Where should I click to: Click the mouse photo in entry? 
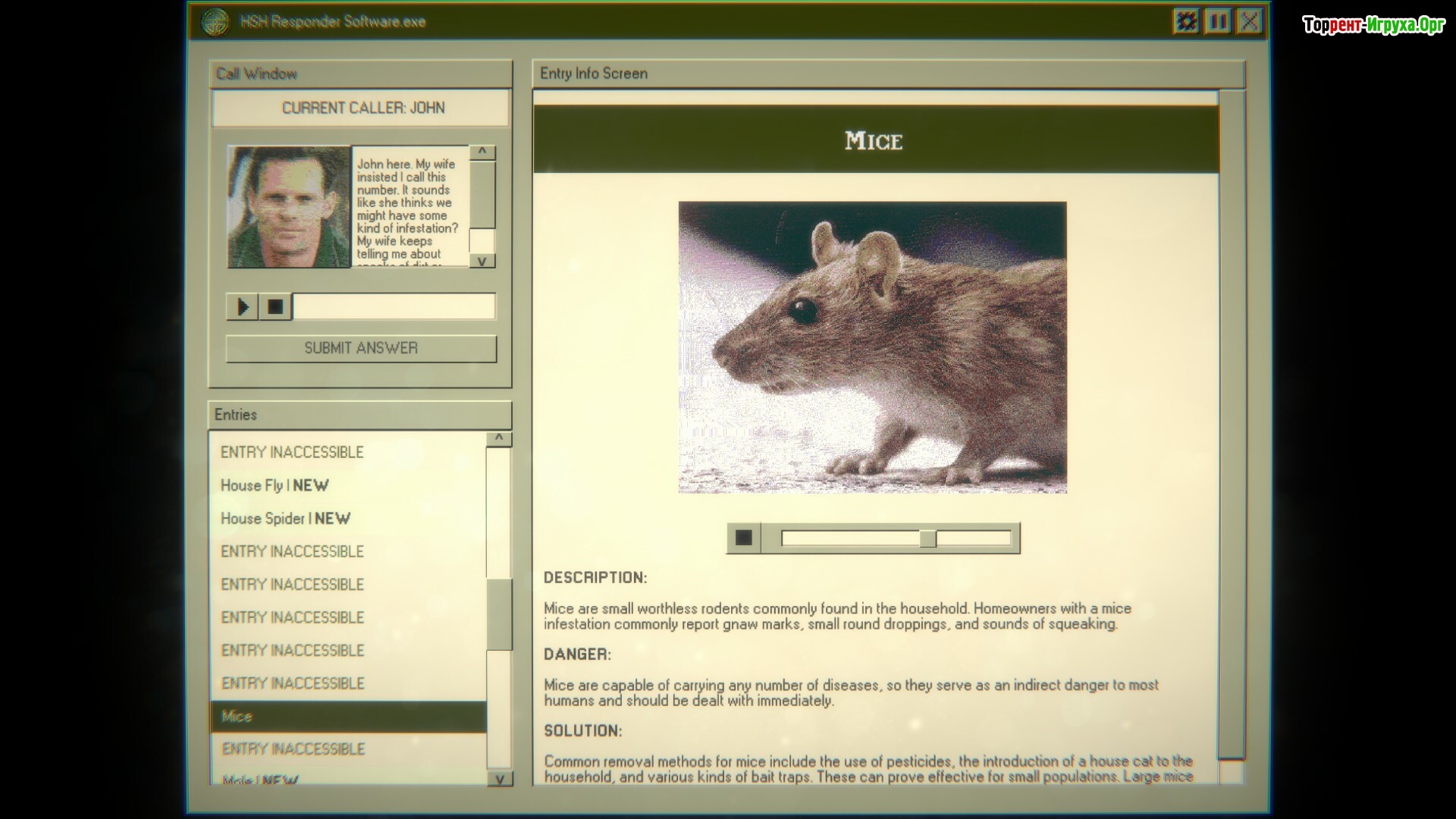click(x=872, y=347)
